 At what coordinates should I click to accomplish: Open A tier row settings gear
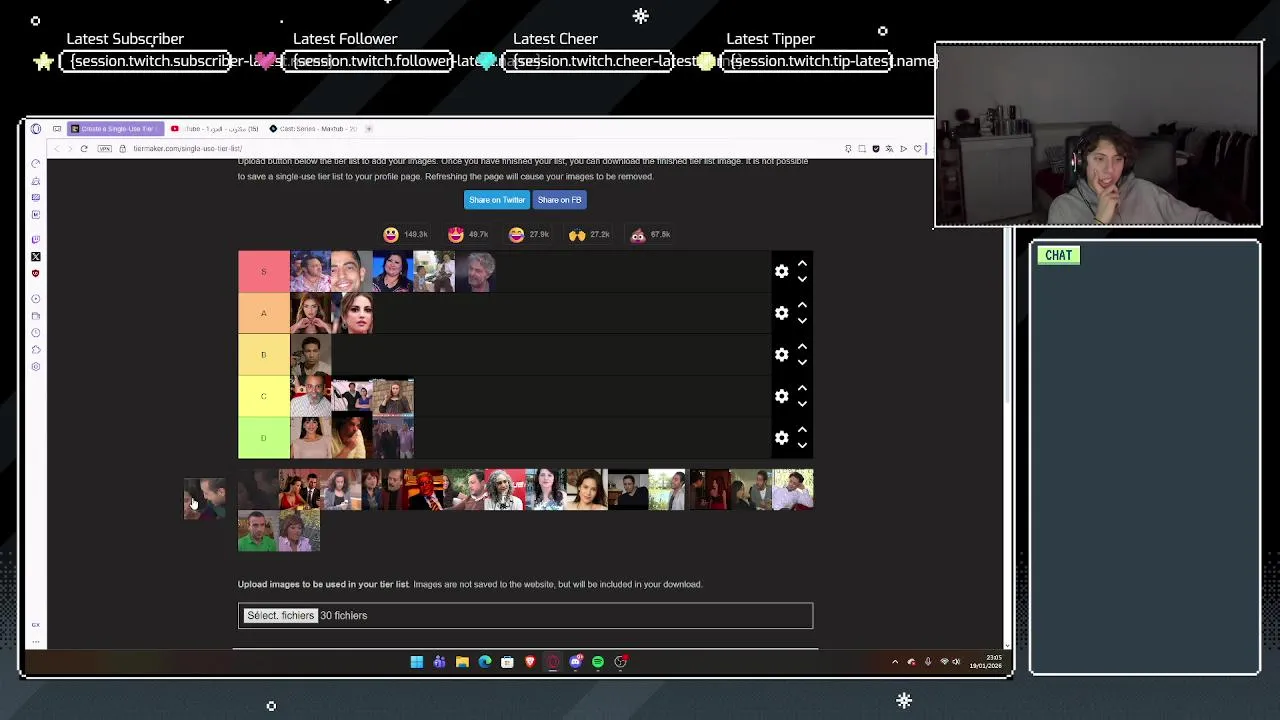[x=782, y=313]
